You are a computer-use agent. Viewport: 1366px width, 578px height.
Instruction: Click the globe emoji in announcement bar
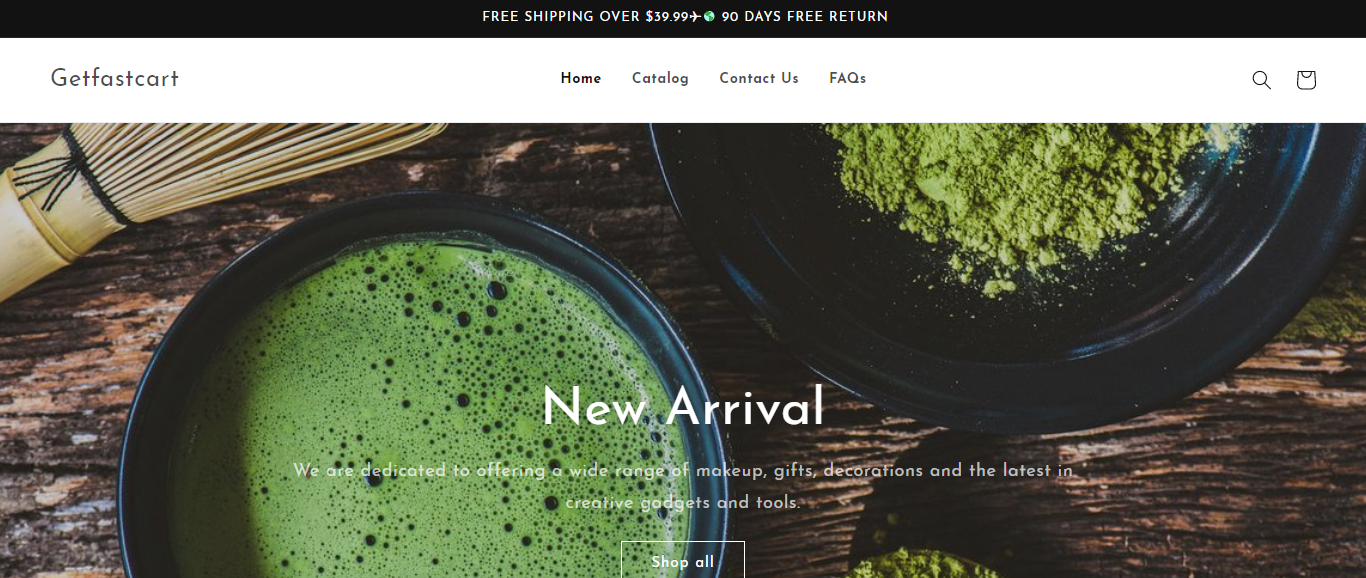709,17
